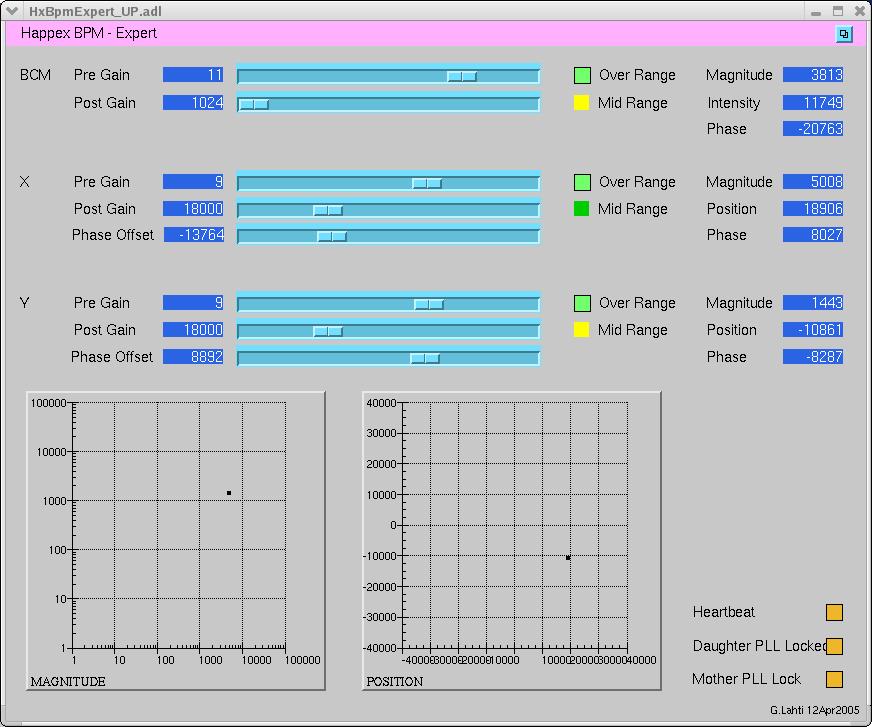Adjust the Y Post Gain slider
This screenshot has height=727, width=872.
tap(388, 330)
